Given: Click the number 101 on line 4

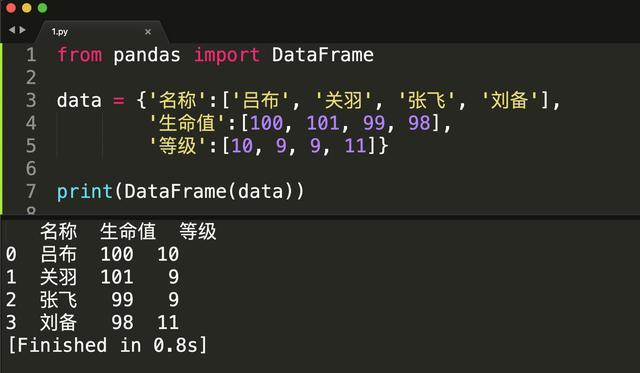Looking at the screenshot, I should click(x=323, y=123).
